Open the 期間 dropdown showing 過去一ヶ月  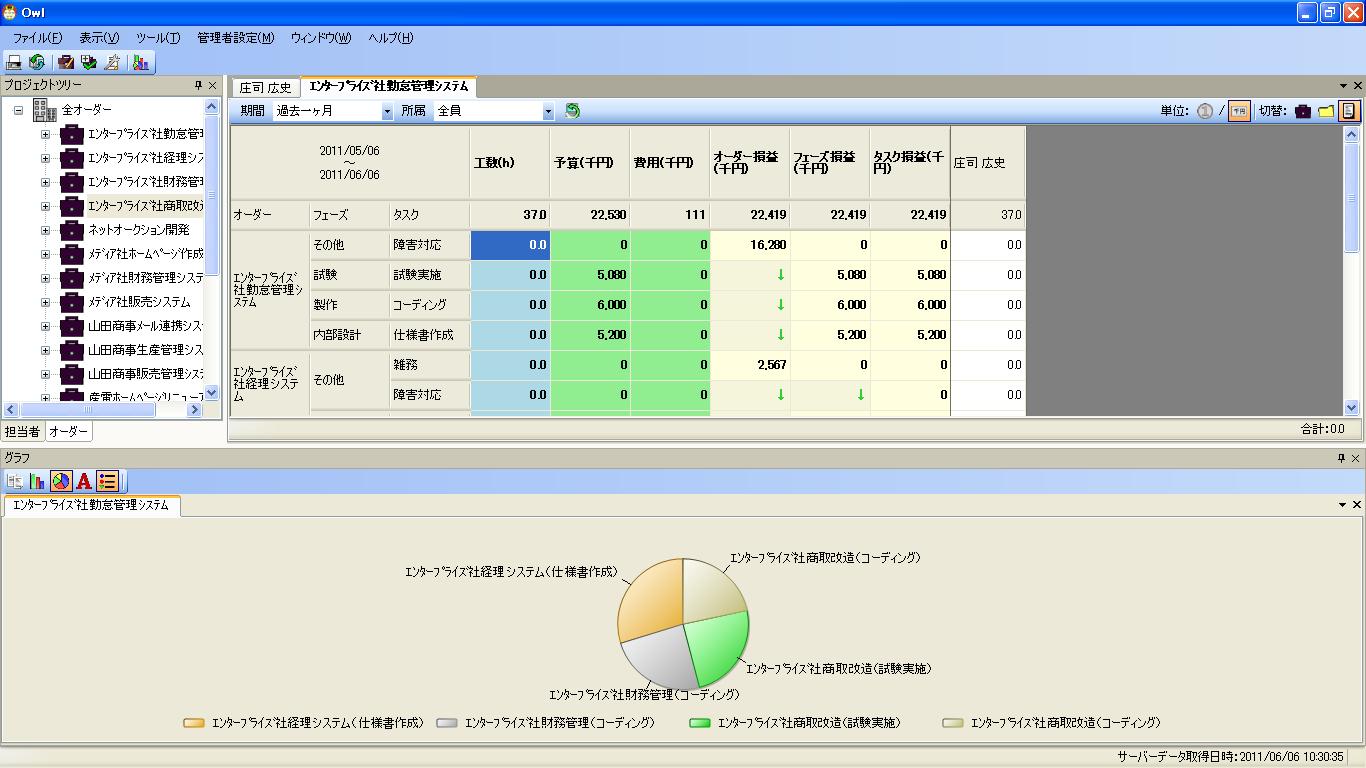coord(387,112)
